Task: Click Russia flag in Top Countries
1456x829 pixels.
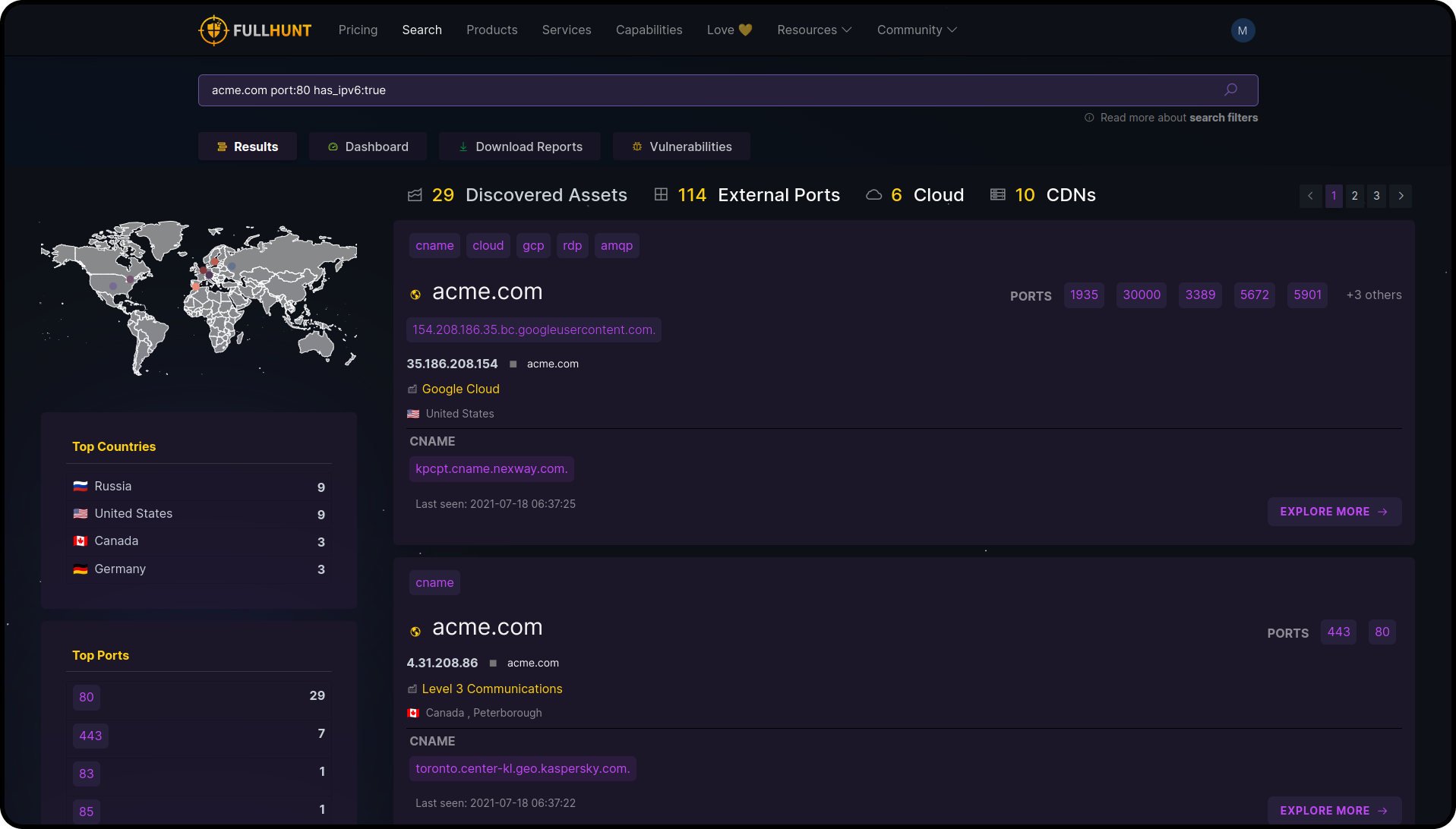Action: point(81,486)
